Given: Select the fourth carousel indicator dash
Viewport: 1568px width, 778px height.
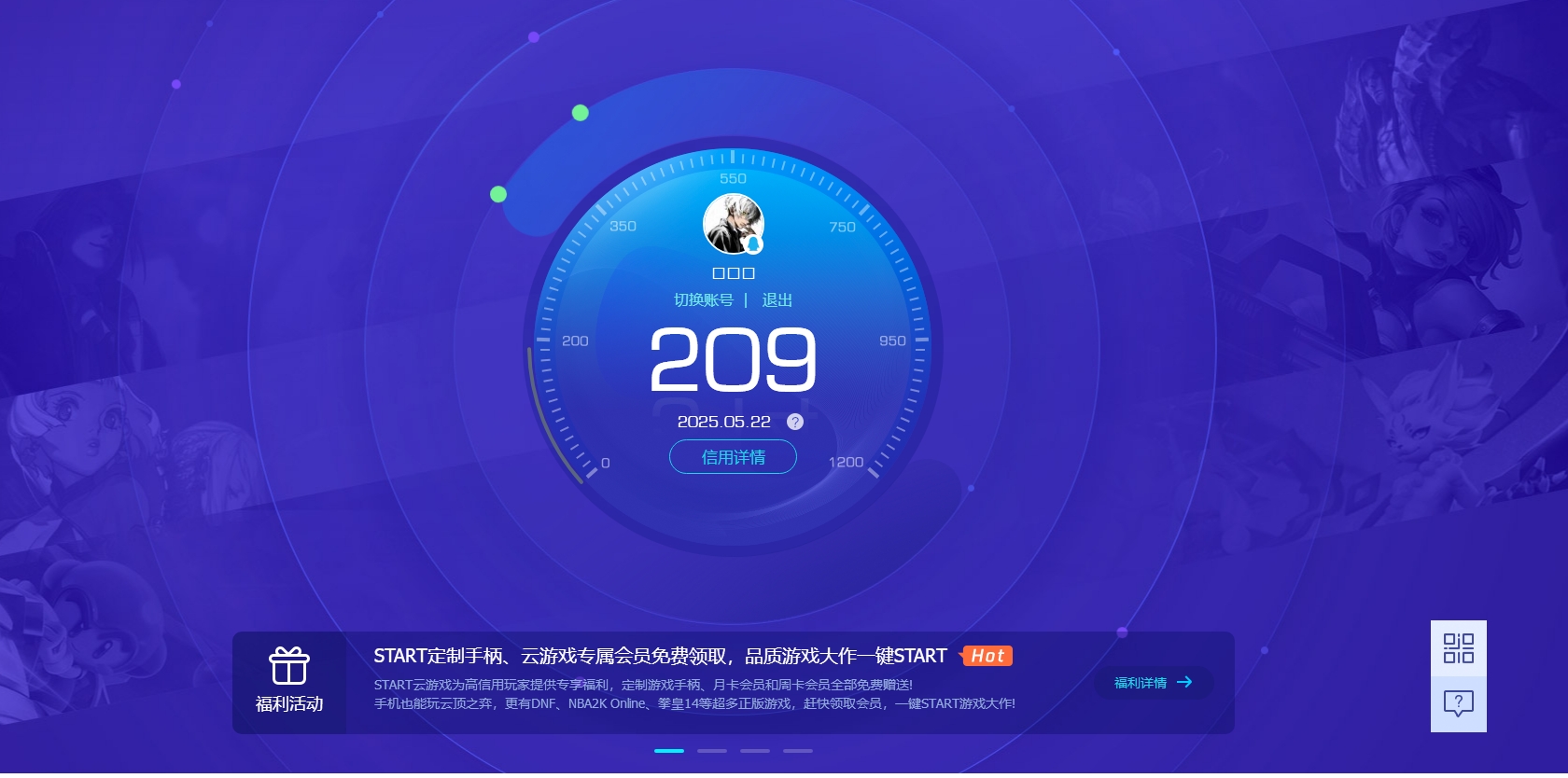Looking at the screenshot, I should point(798,751).
